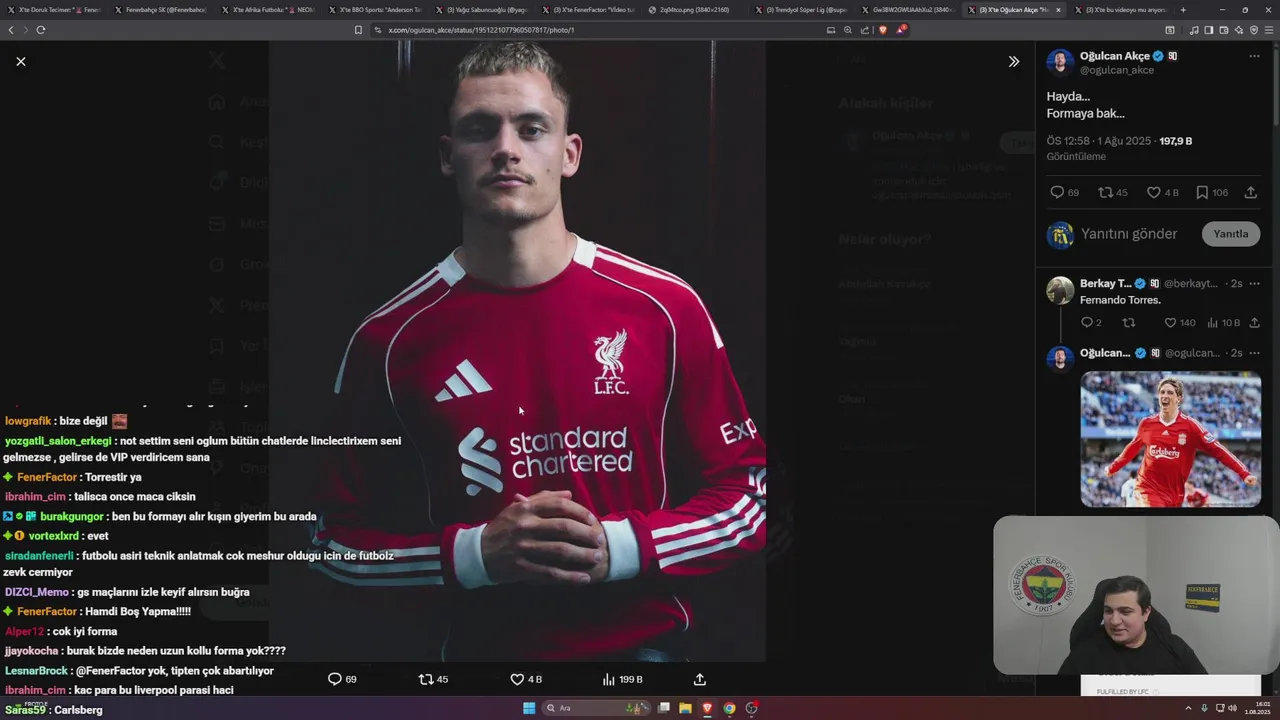Open more options on Oğulcan Akçe's post
1280x720 pixels.
[1254, 56]
